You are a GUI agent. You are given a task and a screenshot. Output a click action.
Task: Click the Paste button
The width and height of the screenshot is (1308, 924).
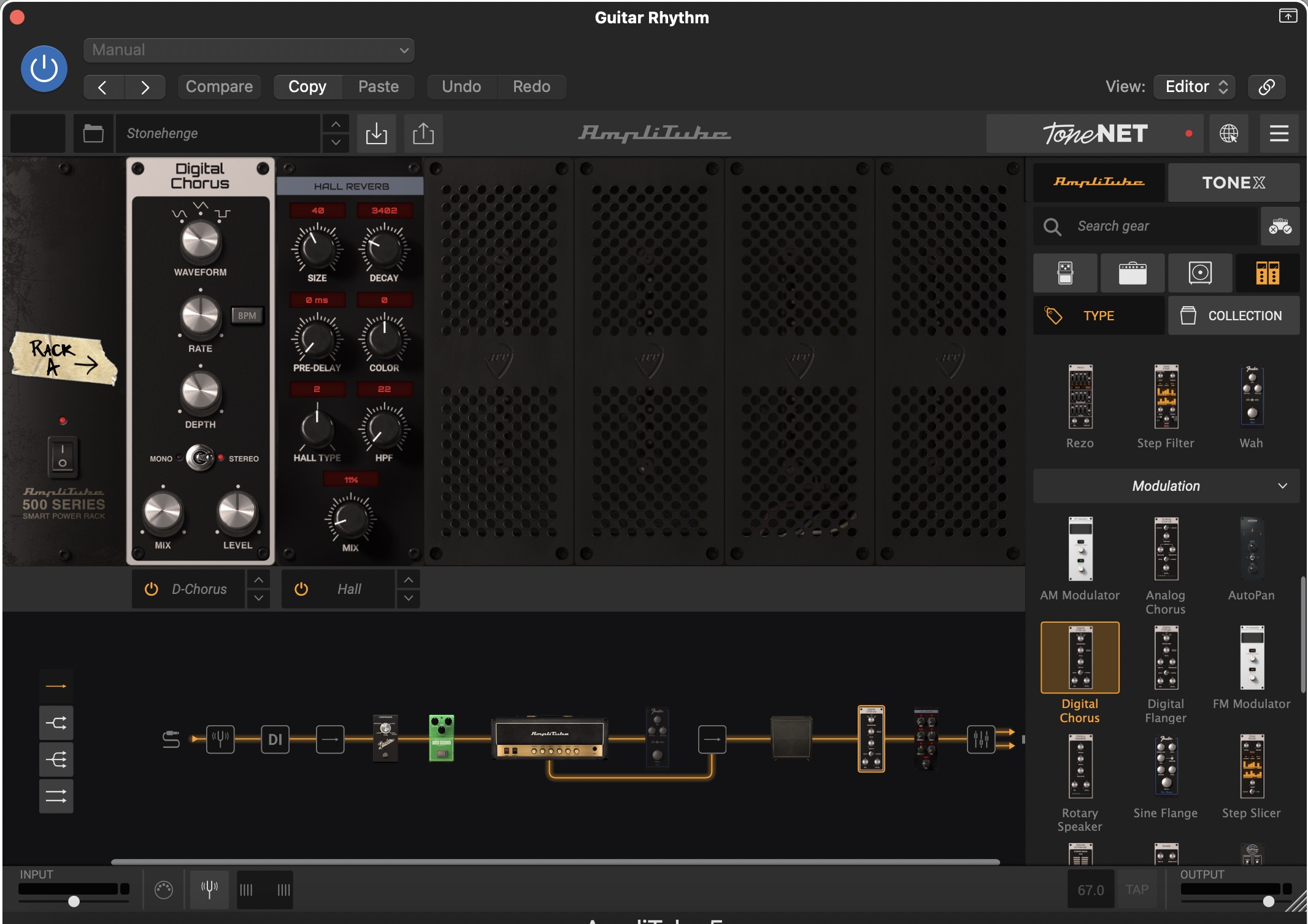pyautogui.click(x=379, y=87)
